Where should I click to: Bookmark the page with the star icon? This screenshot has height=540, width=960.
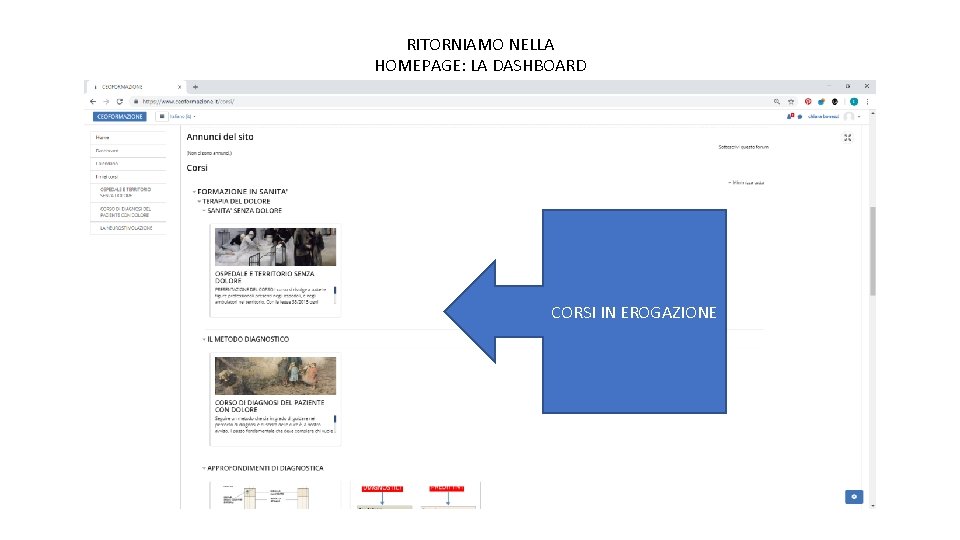[791, 102]
